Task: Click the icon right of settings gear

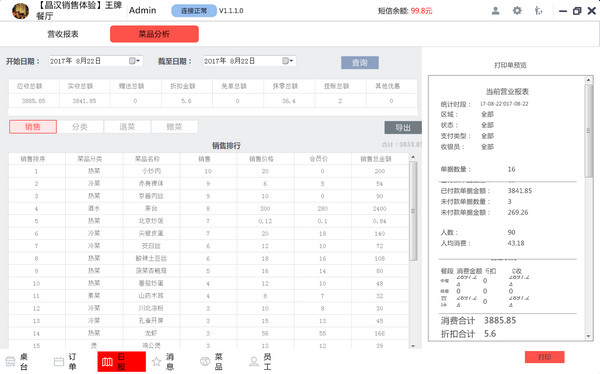Action: (538, 11)
